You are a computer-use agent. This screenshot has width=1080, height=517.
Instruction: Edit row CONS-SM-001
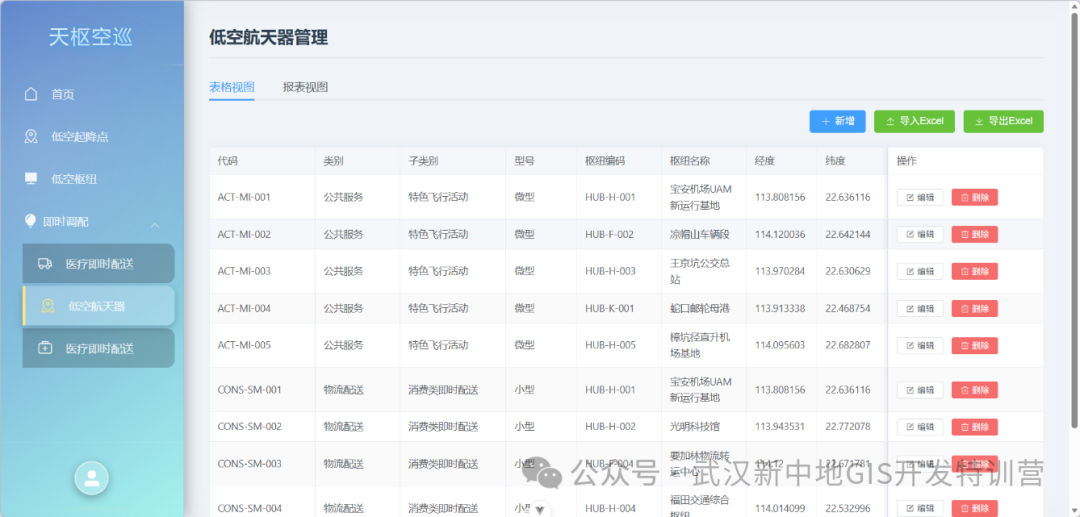920,390
